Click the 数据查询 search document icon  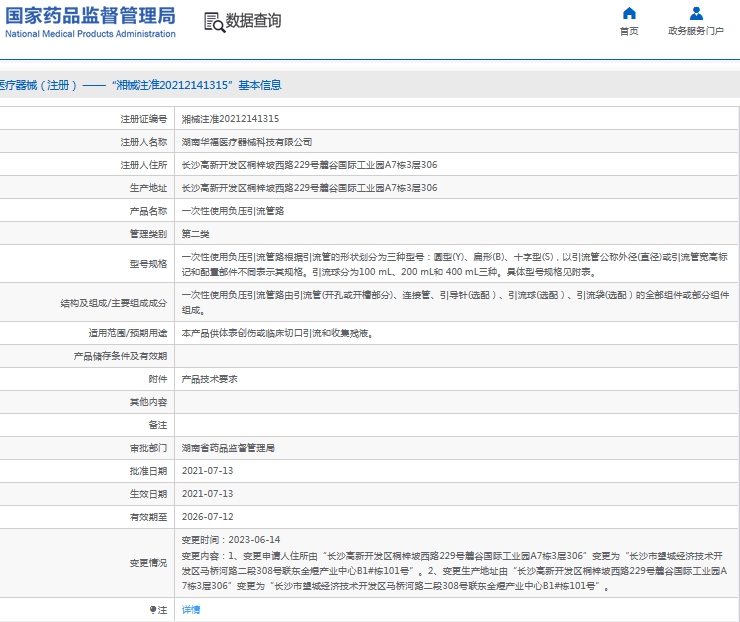[214, 22]
